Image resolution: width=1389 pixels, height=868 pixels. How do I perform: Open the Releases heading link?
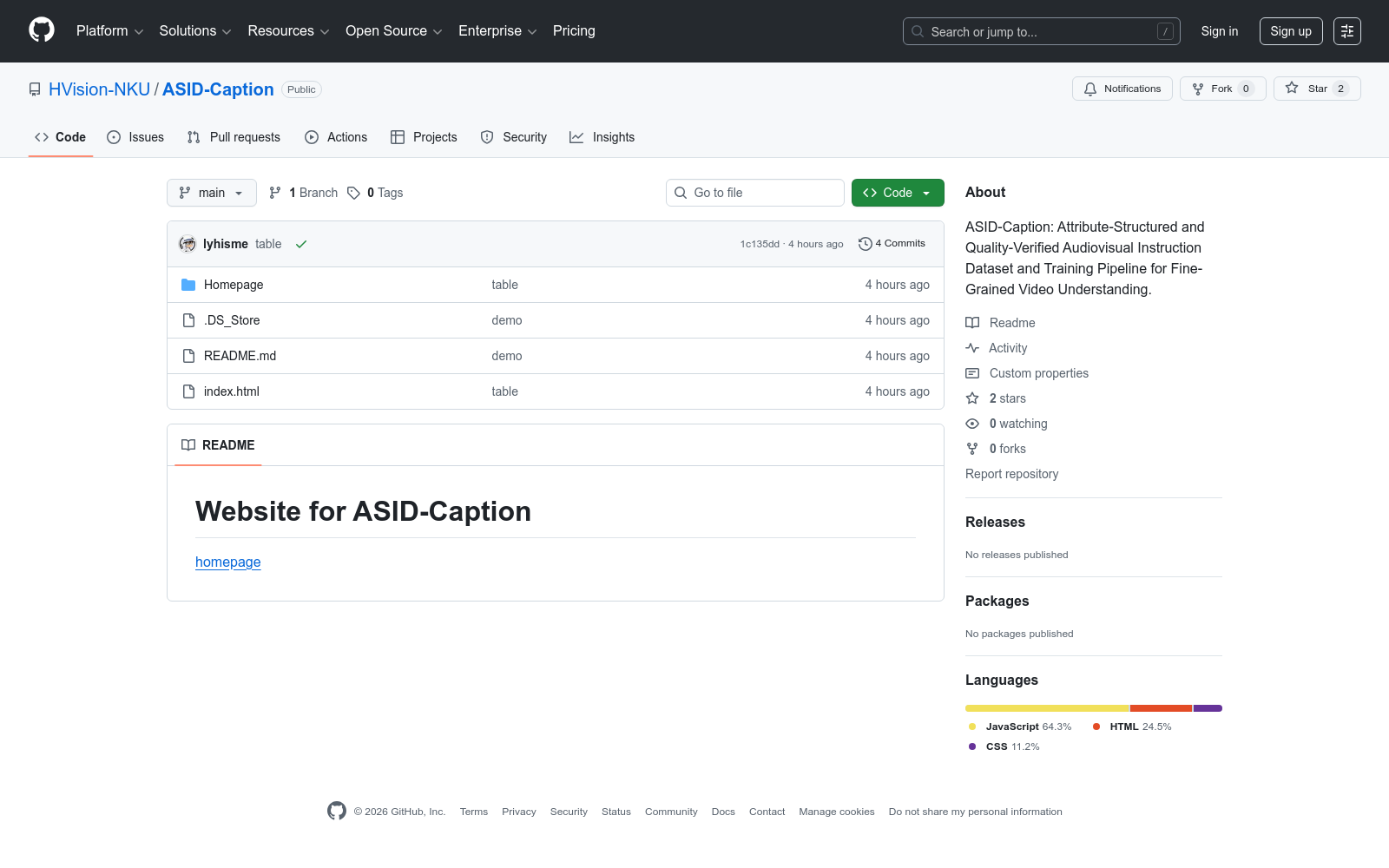click(996, 522)
